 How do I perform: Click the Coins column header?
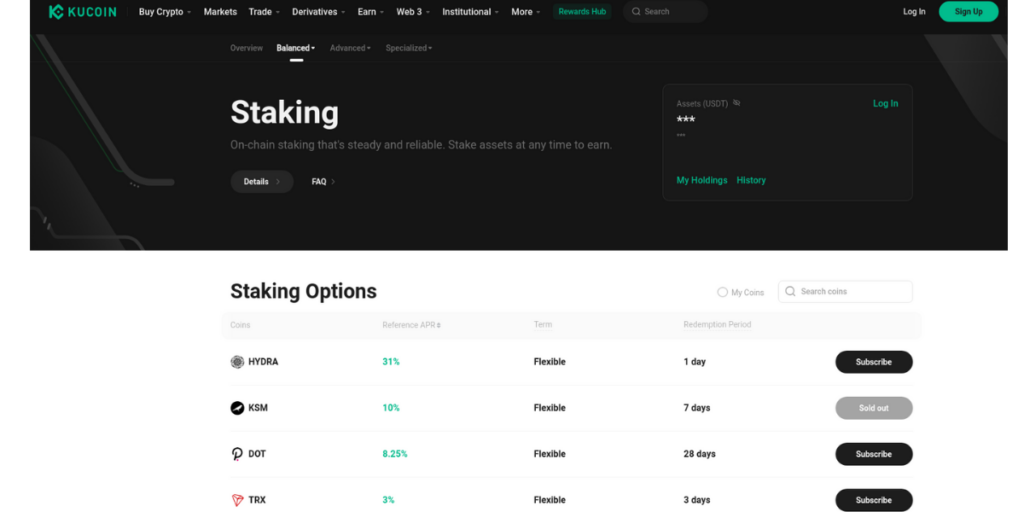click(x=240, y=325)
